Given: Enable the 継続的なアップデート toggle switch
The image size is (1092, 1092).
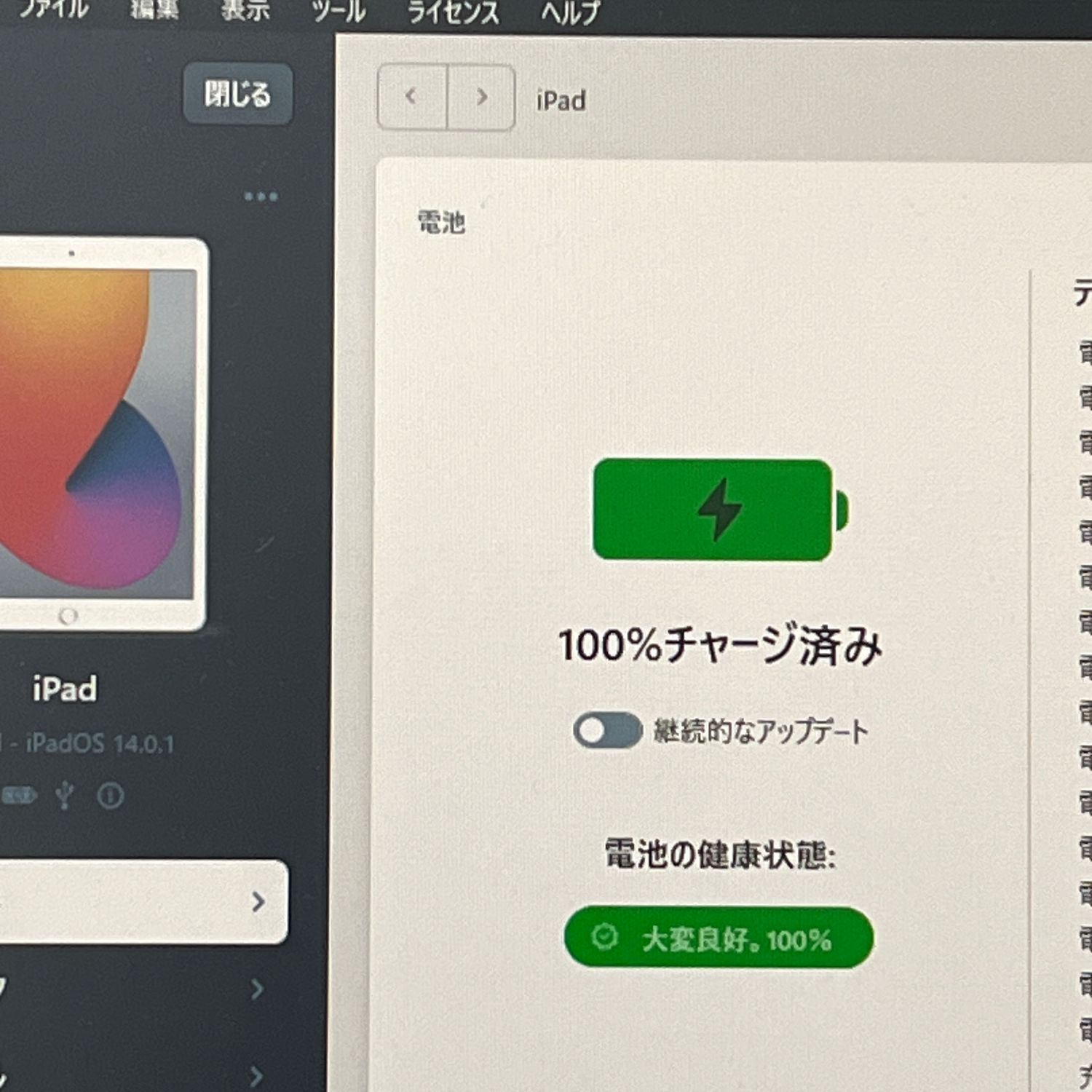Looking at the screenshot, I should coord(607,730).
